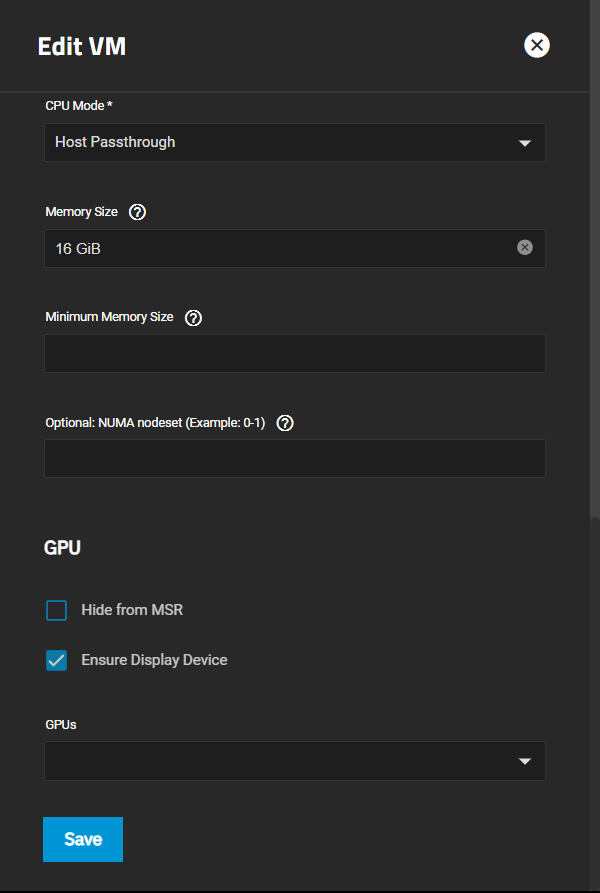Click the GPUs dropdown arrow icon
Screen dimensions: 600x893
coord(525,761)
